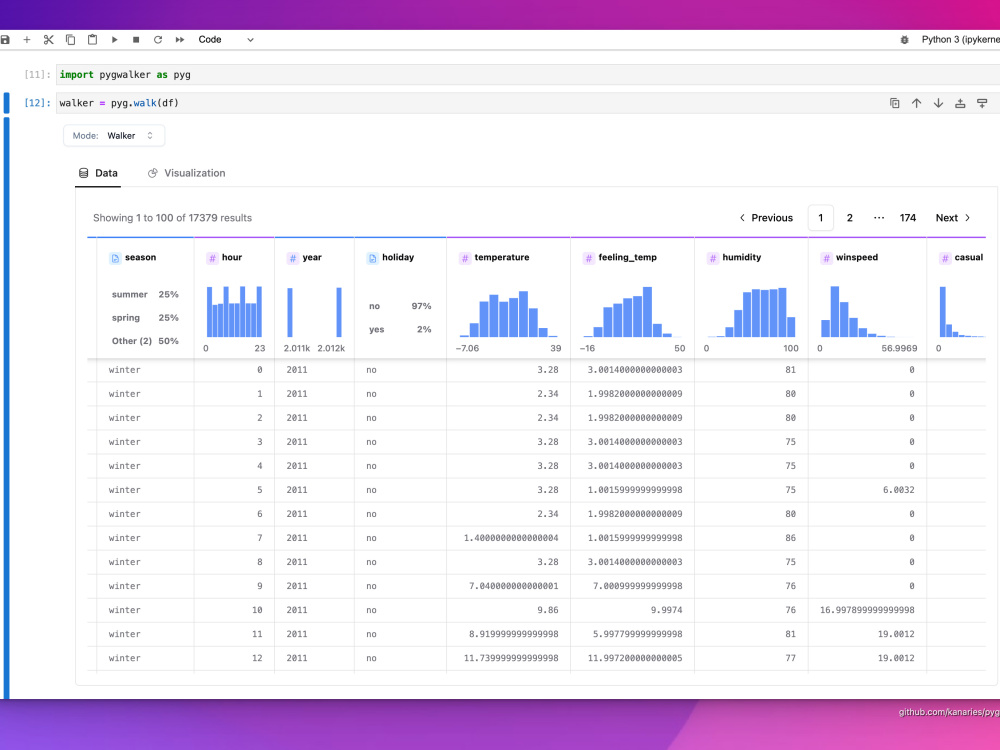Go to the Previous page

click(766, 217)
